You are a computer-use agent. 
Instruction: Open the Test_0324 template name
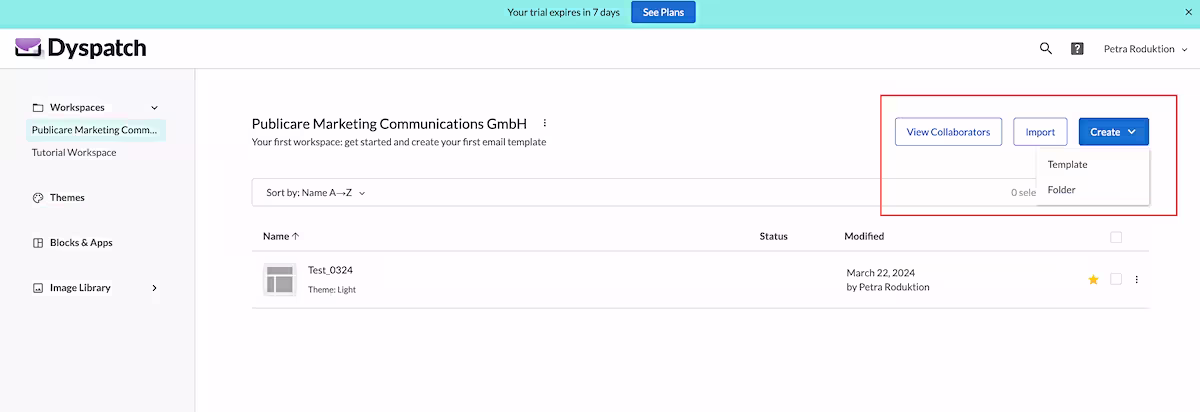click(330, 270)
